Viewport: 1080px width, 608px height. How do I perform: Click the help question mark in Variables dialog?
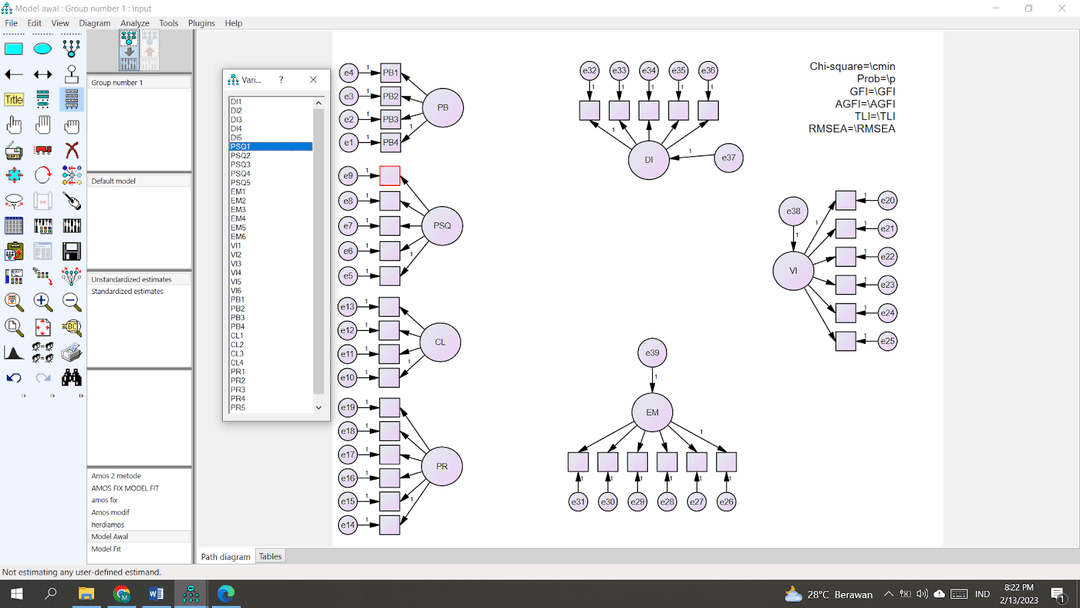[281, 80]
